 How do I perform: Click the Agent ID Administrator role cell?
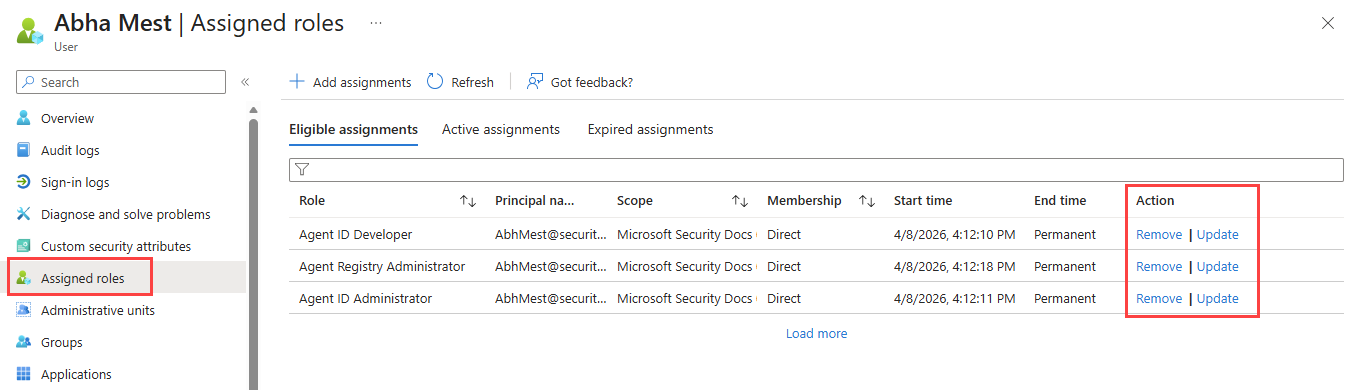click(365, 299)
